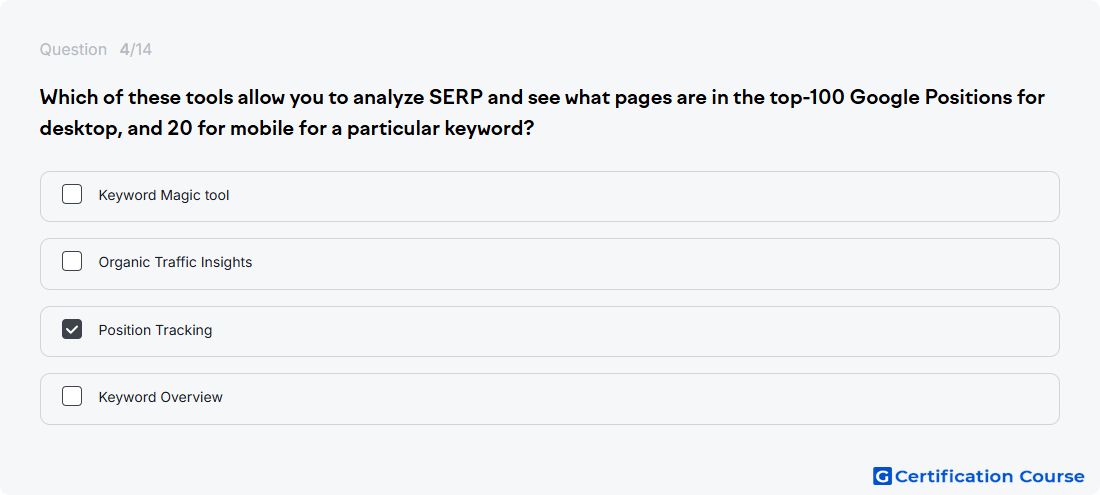Click blank area of Position Tracking card
This screenshot has width=1100, height=495.
(x=631, y=331)
